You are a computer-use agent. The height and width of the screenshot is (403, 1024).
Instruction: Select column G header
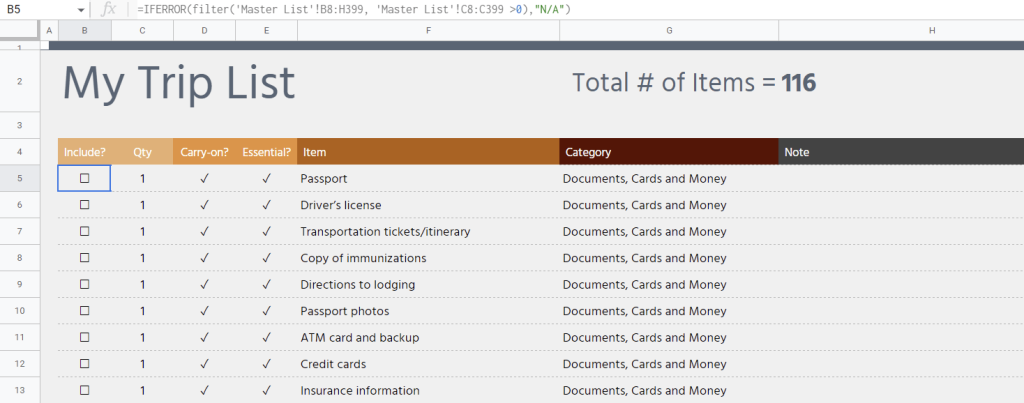pyautogui.click(x=668, y=31)
